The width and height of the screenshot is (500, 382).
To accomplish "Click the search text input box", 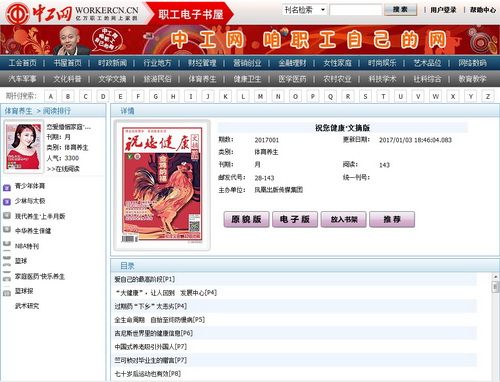I will coord(356,10).
